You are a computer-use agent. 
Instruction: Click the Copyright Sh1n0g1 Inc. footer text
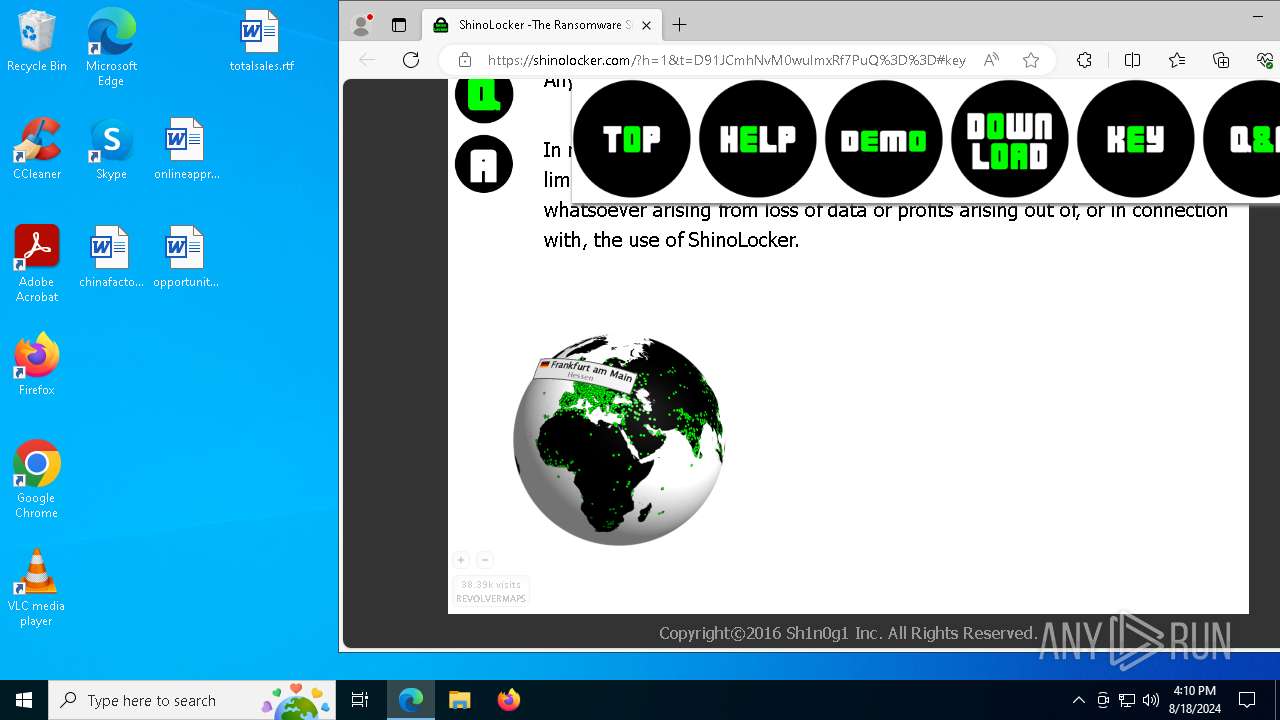tap(848, 633)
